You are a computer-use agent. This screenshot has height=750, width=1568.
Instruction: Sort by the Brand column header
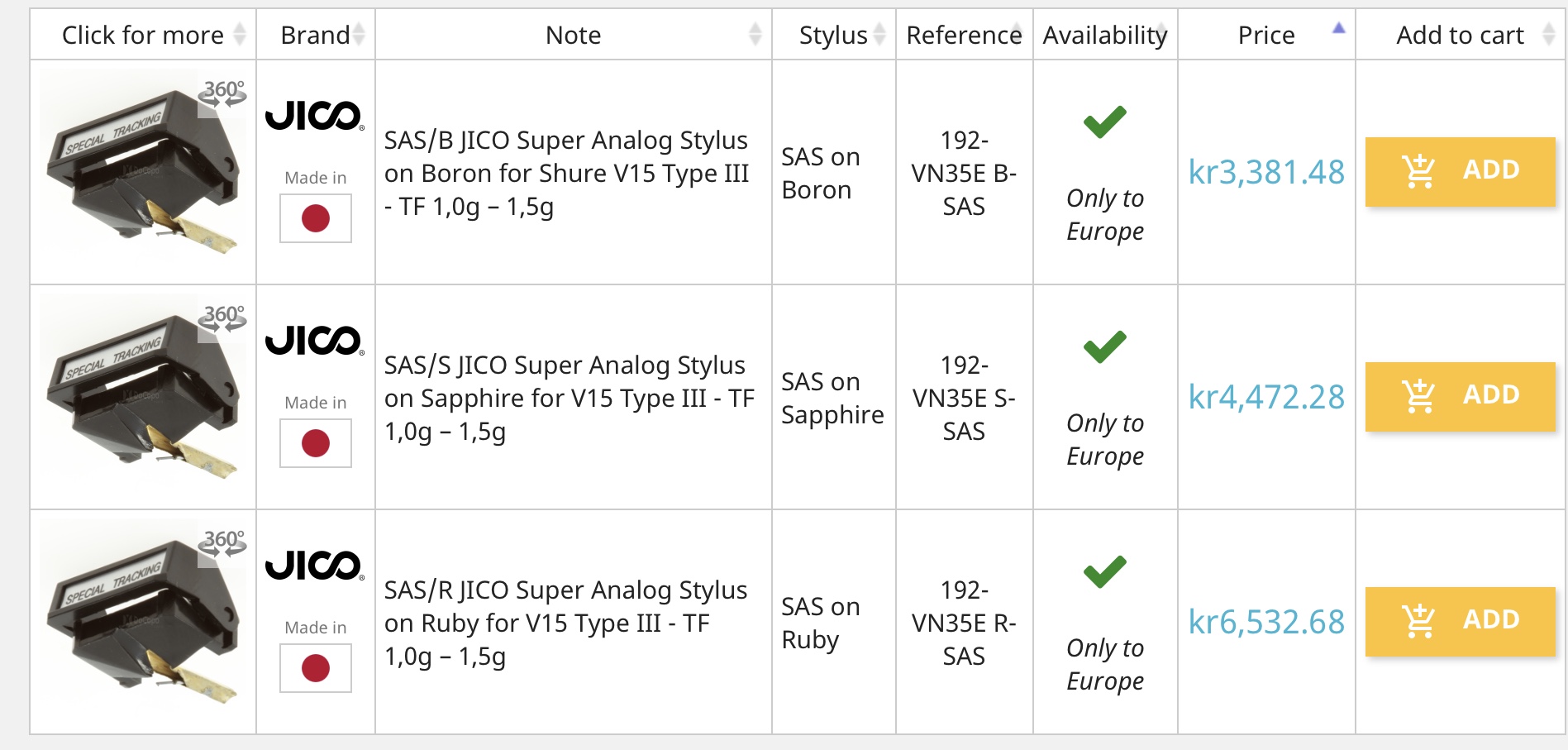point(315,35)
